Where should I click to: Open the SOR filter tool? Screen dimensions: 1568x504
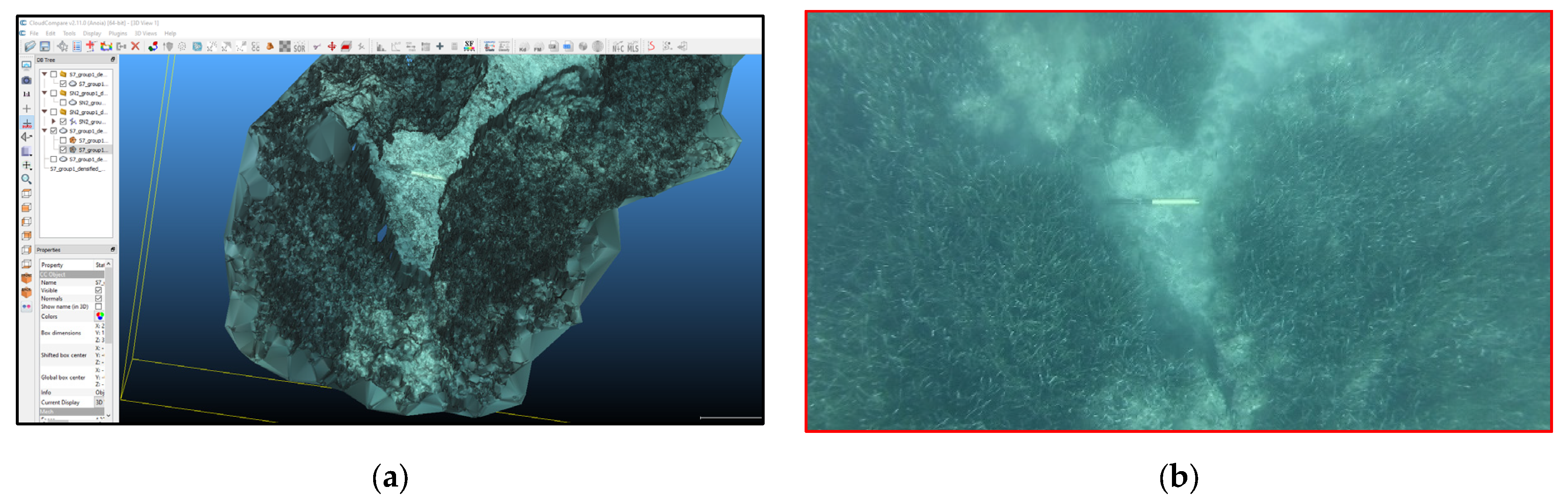[300, 47]
